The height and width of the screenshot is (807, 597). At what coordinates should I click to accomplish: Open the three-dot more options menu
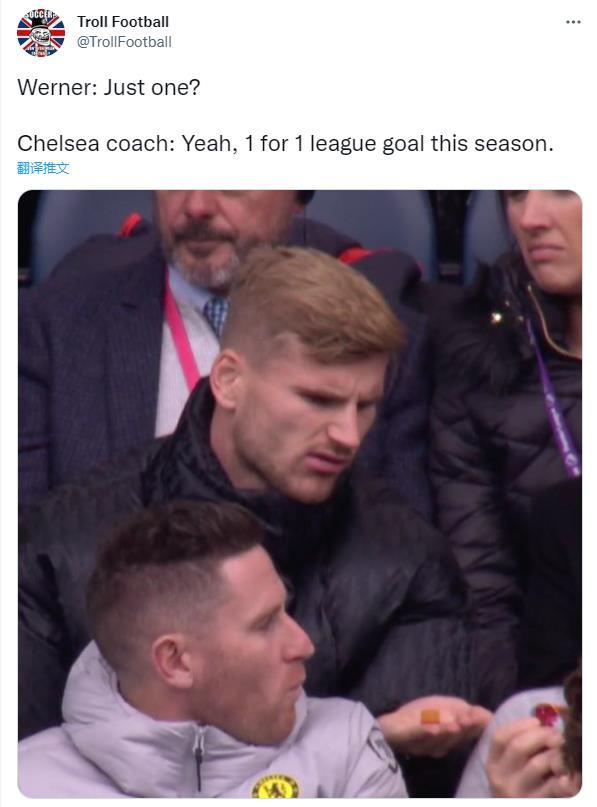click(x=573, y=22)
